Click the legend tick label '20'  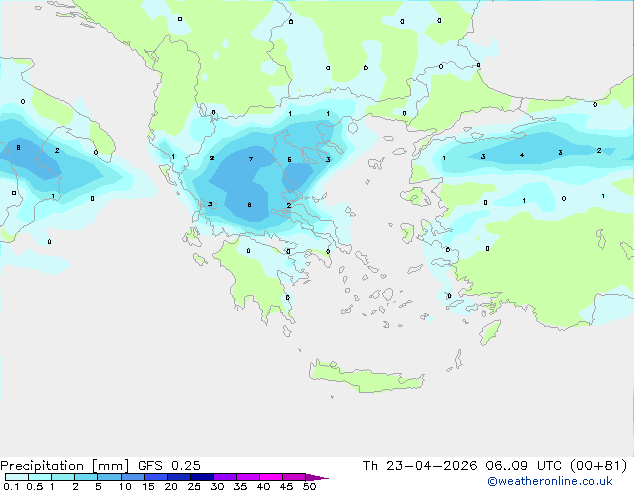click(x=171, y=486)
